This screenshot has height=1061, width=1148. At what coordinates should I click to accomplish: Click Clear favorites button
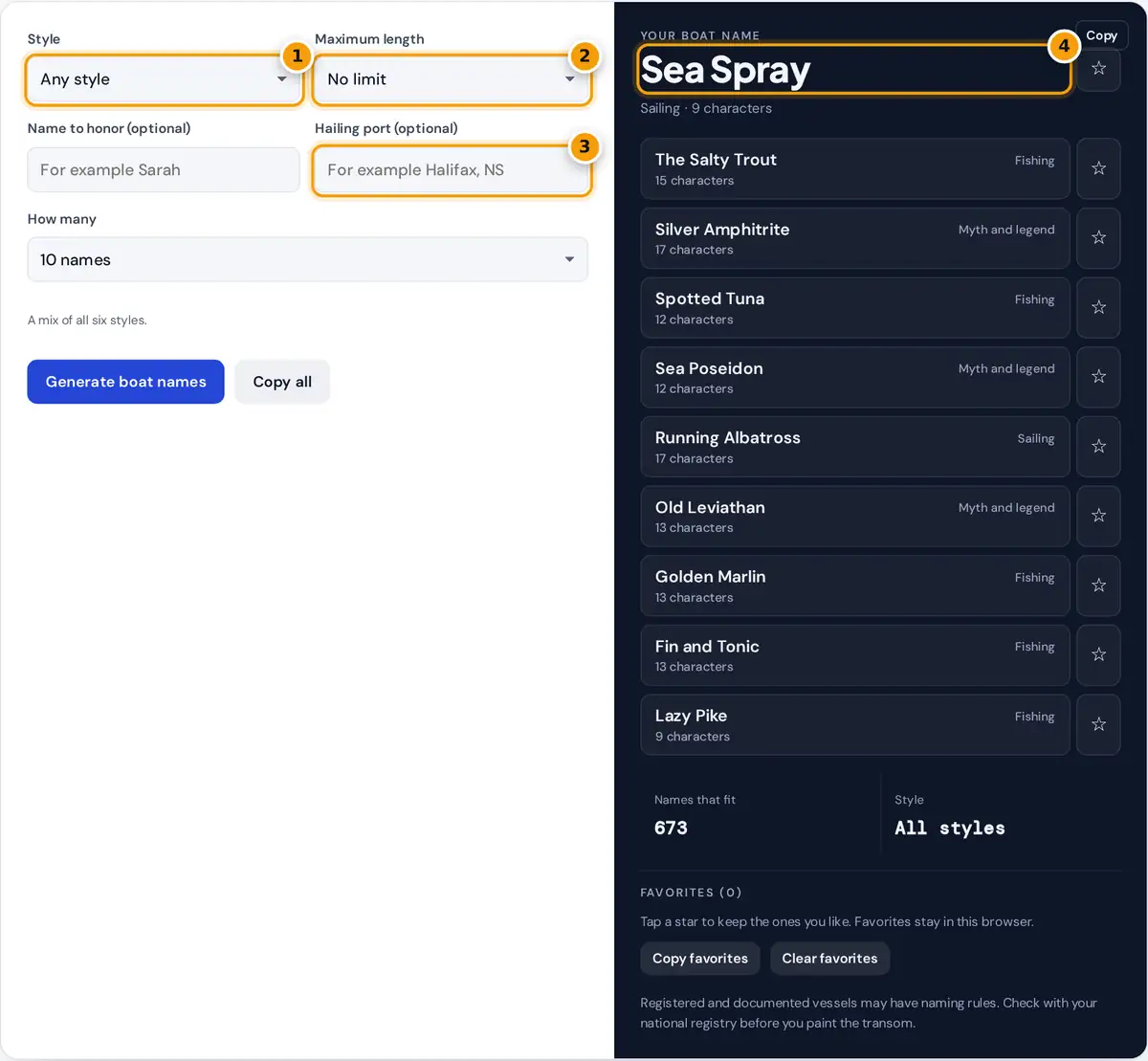(829, 959)
